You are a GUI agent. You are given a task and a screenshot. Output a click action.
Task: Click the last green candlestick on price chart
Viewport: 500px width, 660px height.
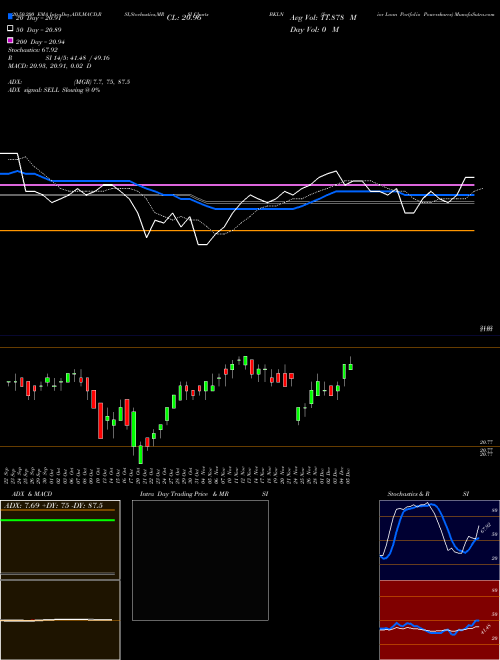[351, 365]
